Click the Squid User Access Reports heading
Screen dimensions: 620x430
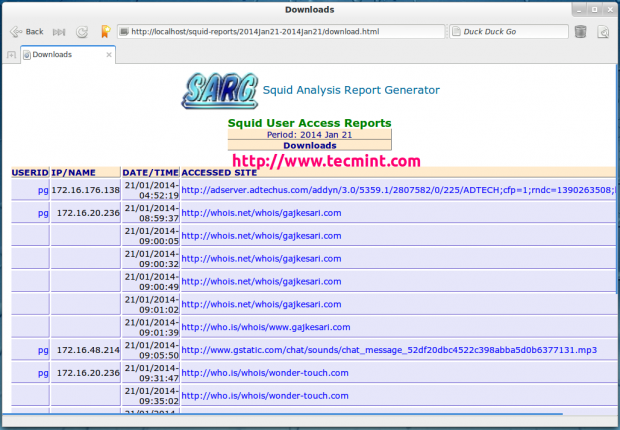[310, 123]
